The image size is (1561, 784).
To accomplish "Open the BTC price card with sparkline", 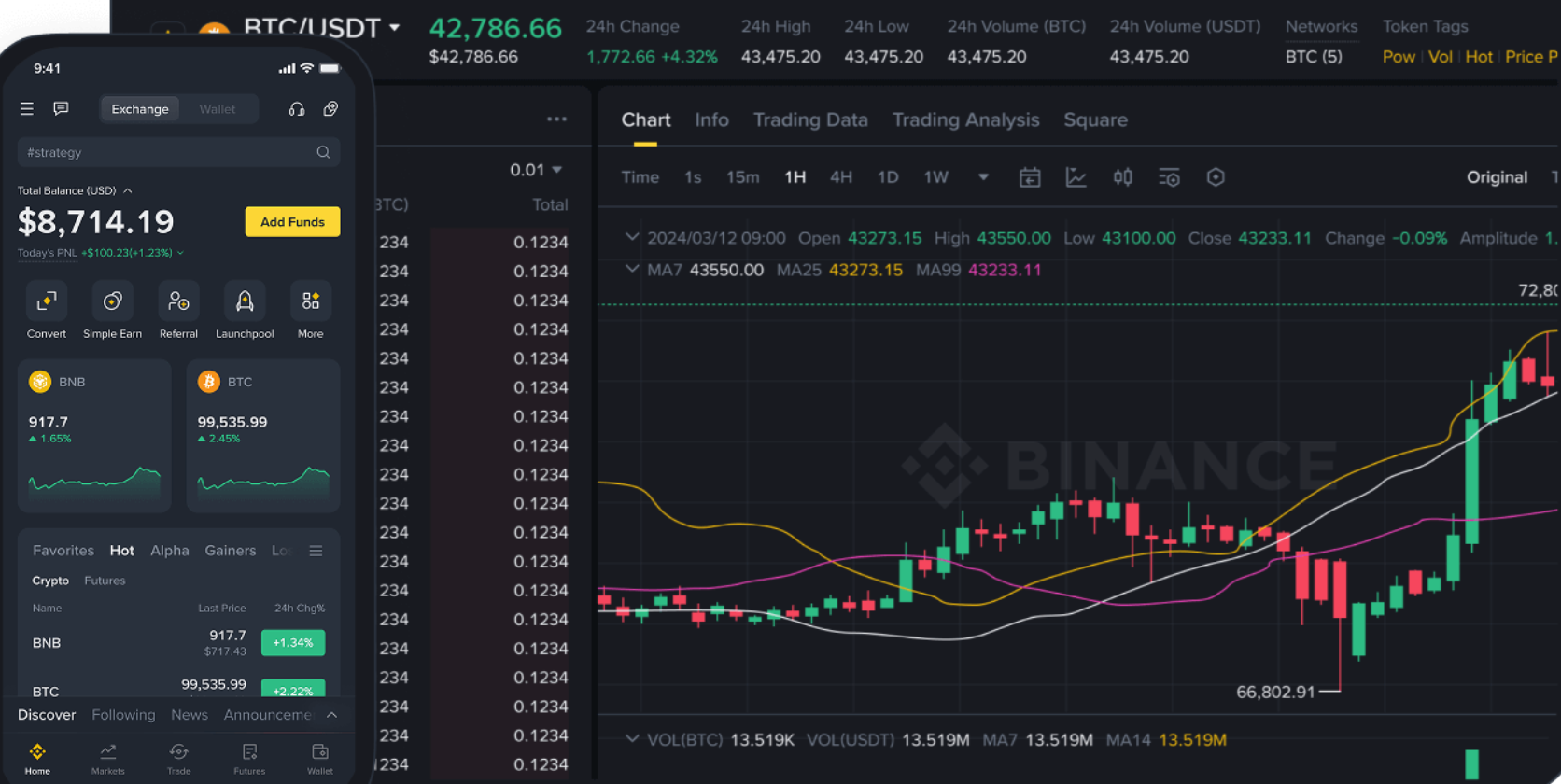I will click(x=263, y=436).
